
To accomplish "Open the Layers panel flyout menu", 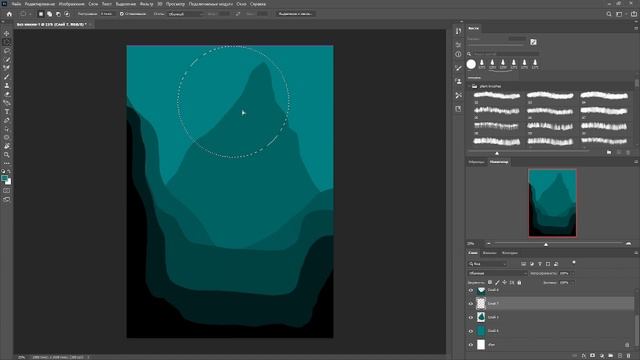I will pyautogui.click(x=636, y=253).
